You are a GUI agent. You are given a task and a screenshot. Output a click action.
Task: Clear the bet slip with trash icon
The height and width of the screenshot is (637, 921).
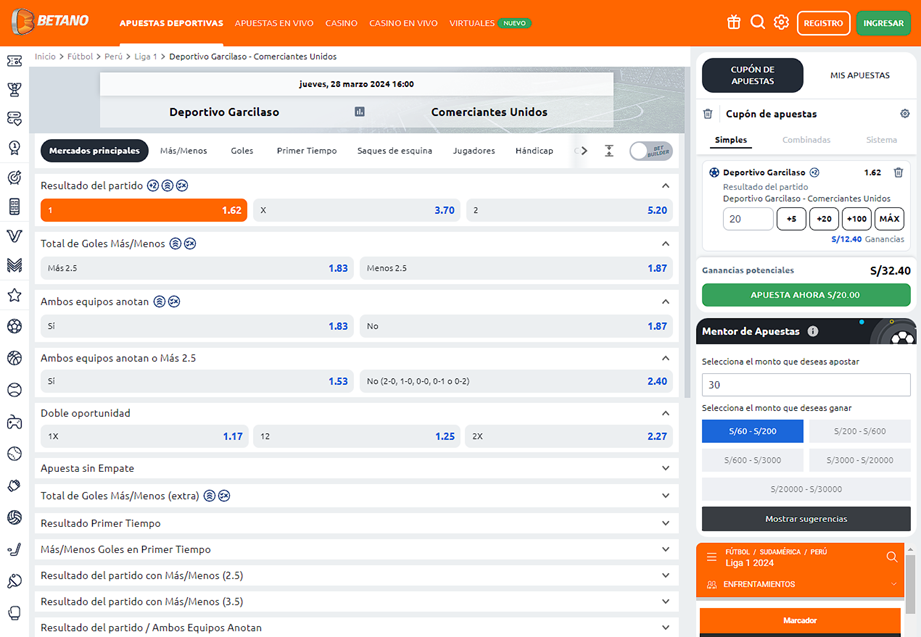(708, 114)
